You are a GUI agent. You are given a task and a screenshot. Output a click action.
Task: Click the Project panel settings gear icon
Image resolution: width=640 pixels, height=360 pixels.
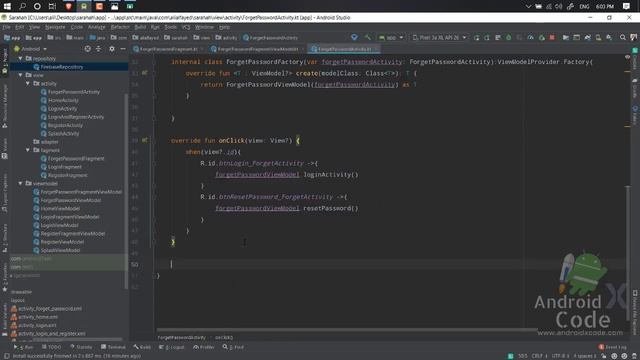click(x=111, y=49)
